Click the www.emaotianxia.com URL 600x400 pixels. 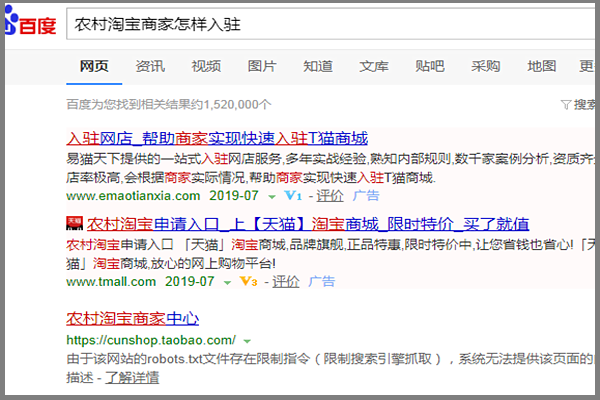(x=133, y=196)
